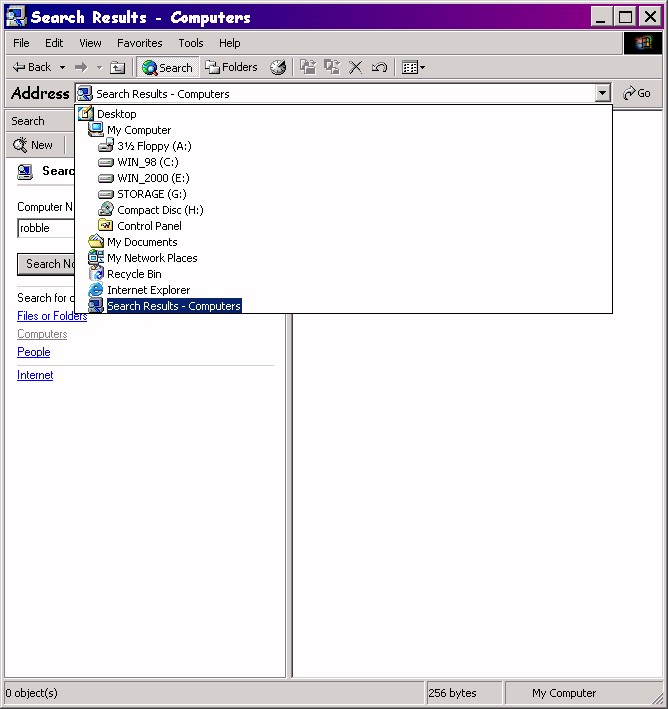Viewport: 668px width, 709px height.
Task: Click the Delete X toolbar icon
Action: [x=355, y=67]
